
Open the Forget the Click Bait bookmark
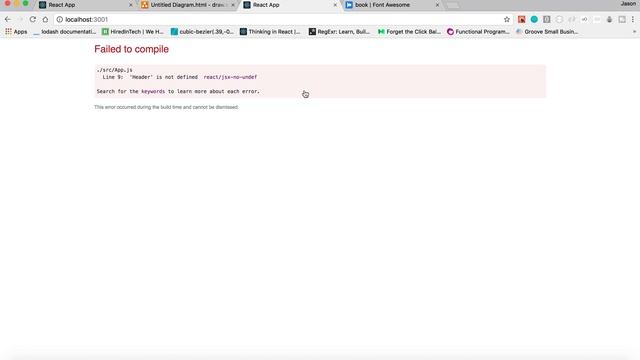[409, 31]
